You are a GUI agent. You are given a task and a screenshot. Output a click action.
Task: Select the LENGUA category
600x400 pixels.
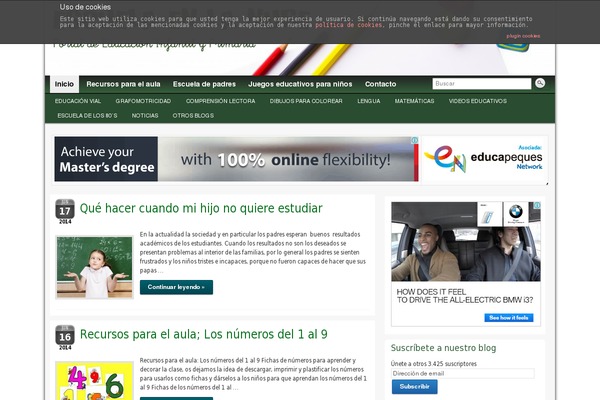368,101
